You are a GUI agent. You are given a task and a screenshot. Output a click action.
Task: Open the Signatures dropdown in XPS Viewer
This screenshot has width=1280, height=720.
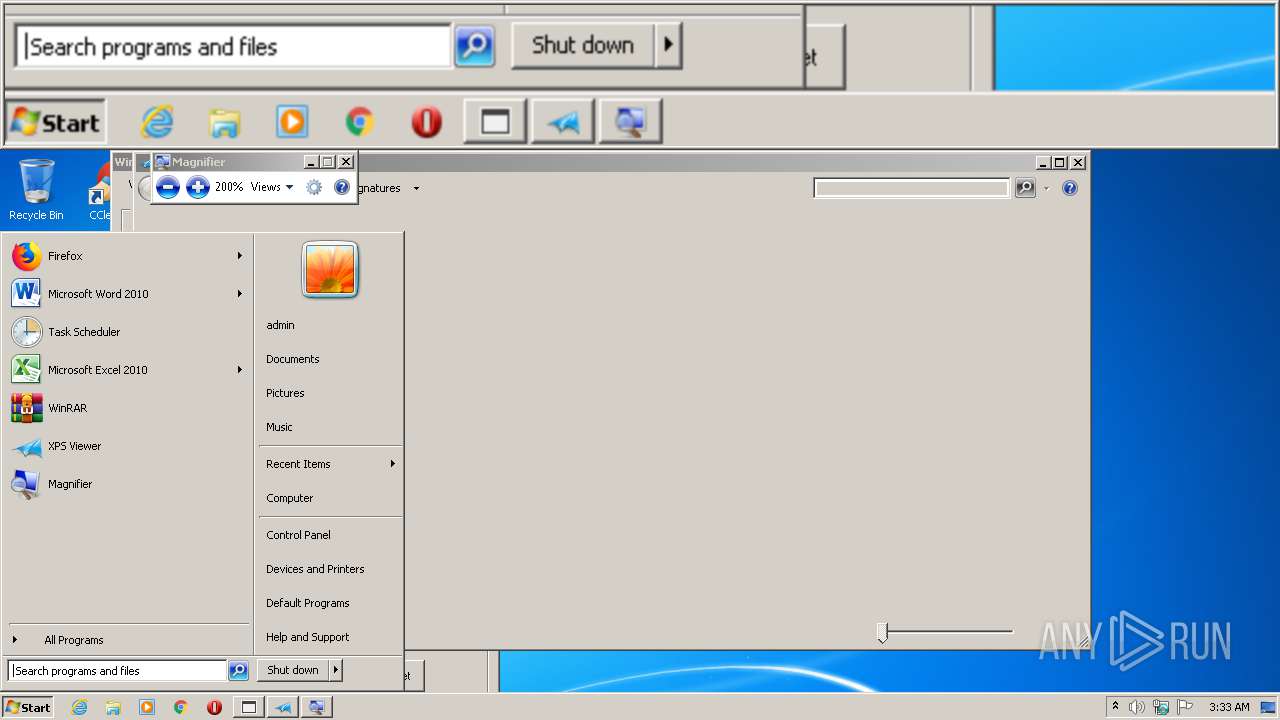(390, 188)
